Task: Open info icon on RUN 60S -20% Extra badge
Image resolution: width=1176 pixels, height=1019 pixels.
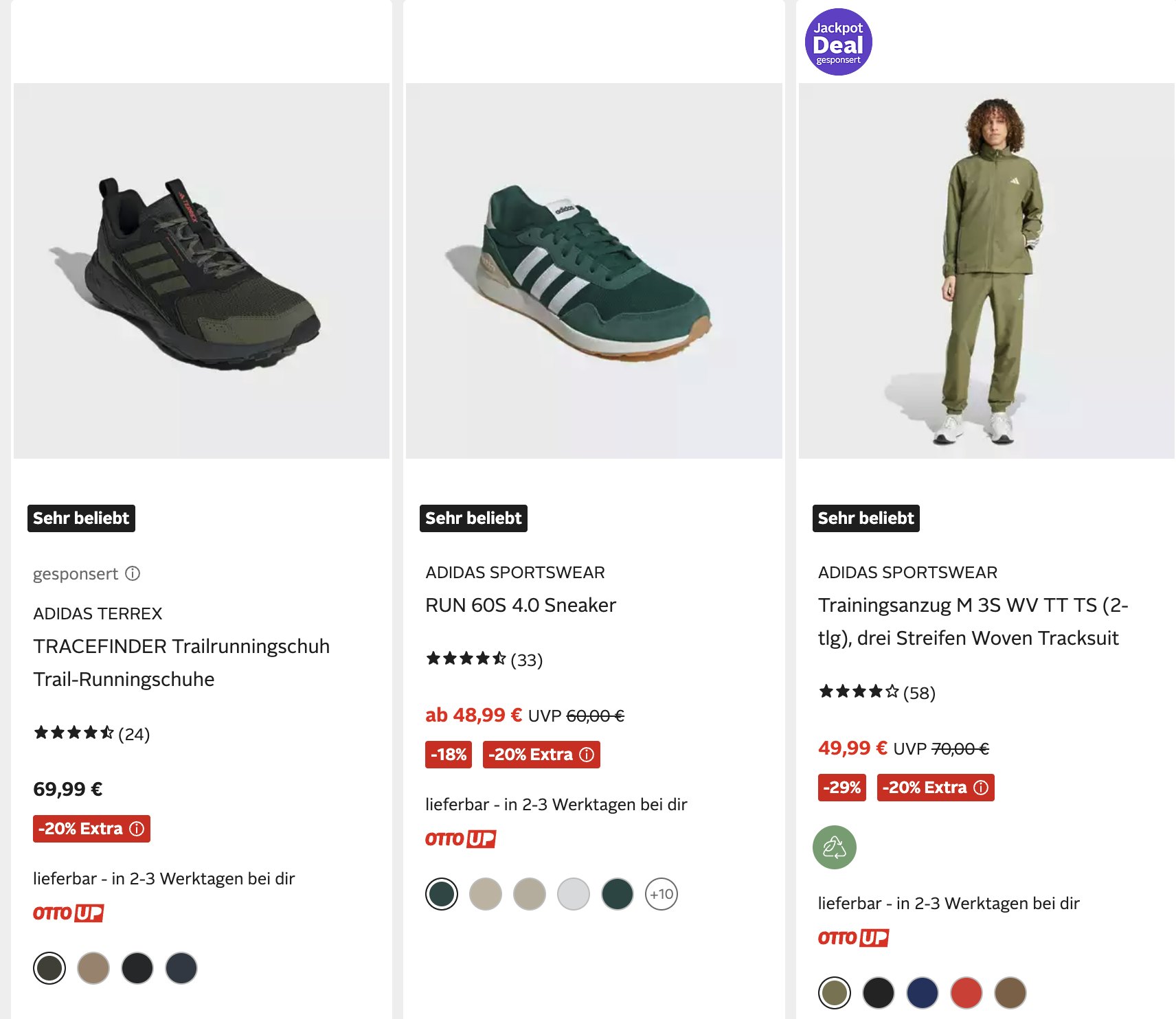Action: (587, 755)
